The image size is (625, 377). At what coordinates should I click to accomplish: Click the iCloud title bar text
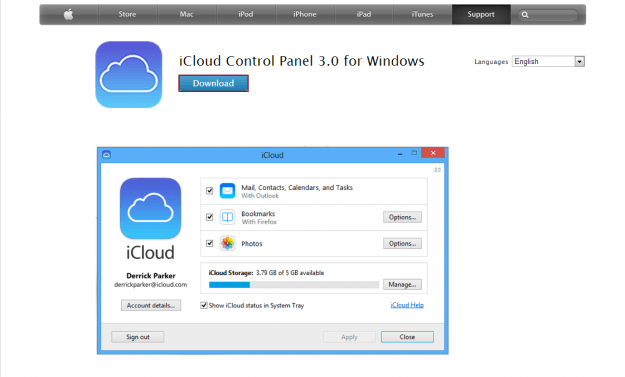pyautogui.click(x=272, y=155)
